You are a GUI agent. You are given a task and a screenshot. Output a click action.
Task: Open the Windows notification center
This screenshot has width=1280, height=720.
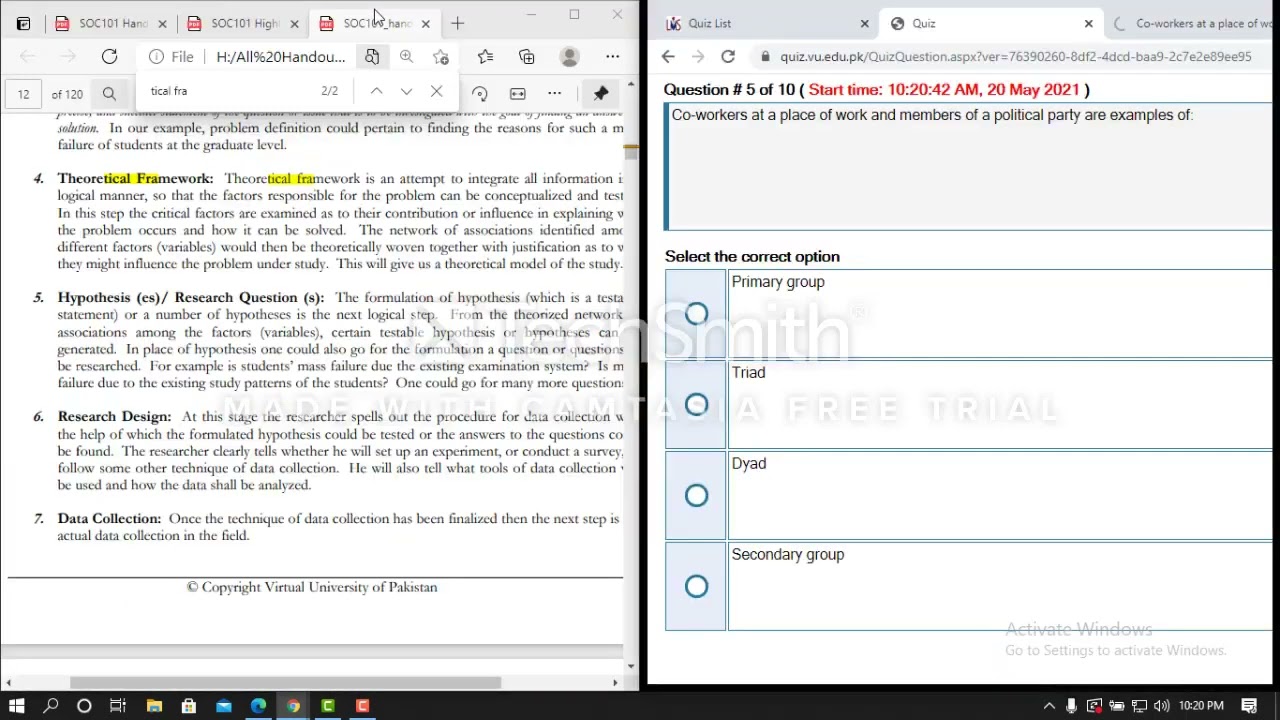coord(1249,706)
